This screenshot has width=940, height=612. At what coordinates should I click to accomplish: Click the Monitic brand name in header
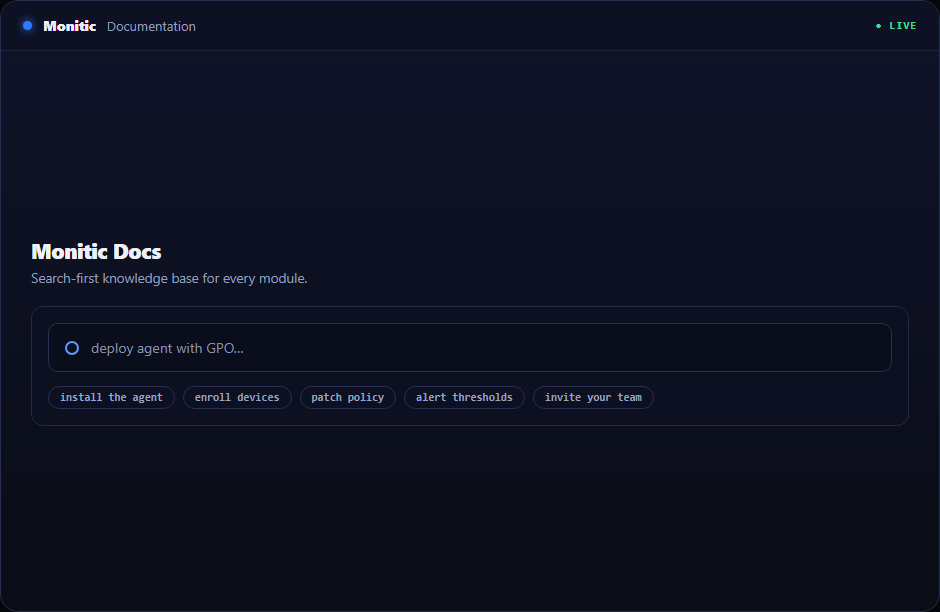70,26
